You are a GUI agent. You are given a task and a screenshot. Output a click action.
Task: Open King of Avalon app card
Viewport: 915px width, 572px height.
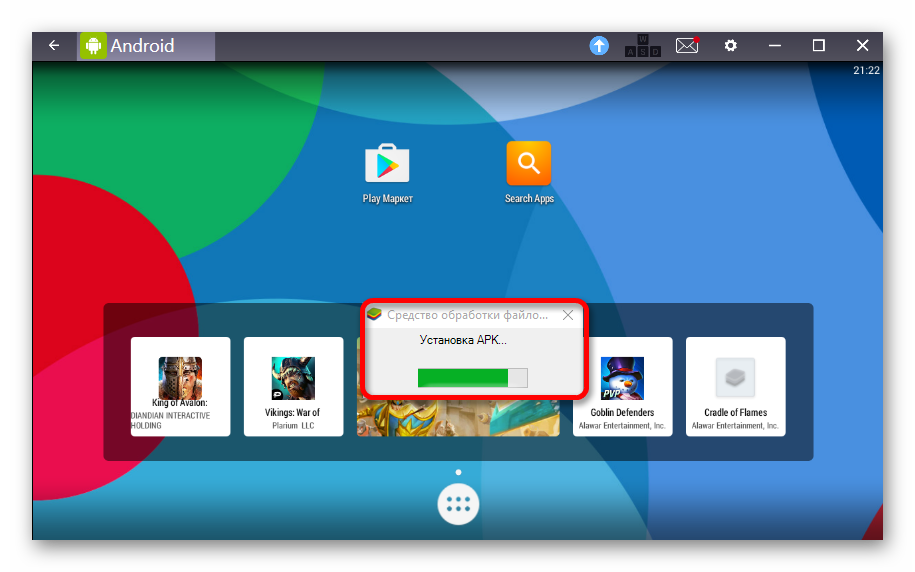pos(180,386)
